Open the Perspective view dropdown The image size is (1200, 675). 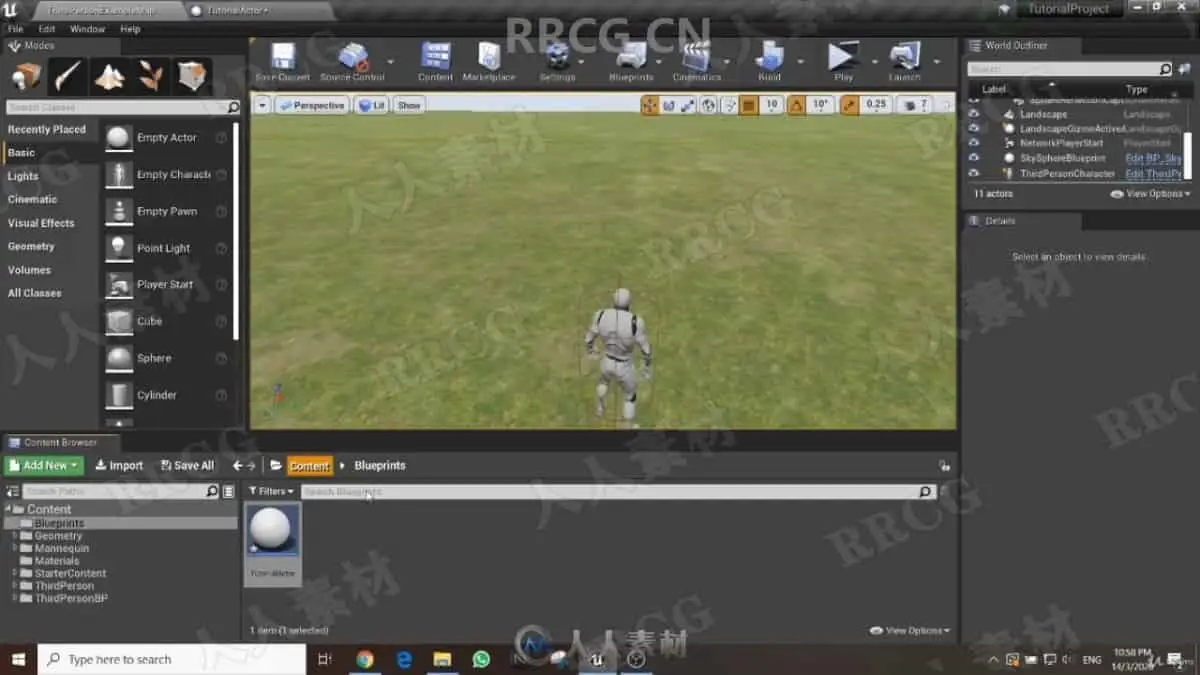[312, 105]
